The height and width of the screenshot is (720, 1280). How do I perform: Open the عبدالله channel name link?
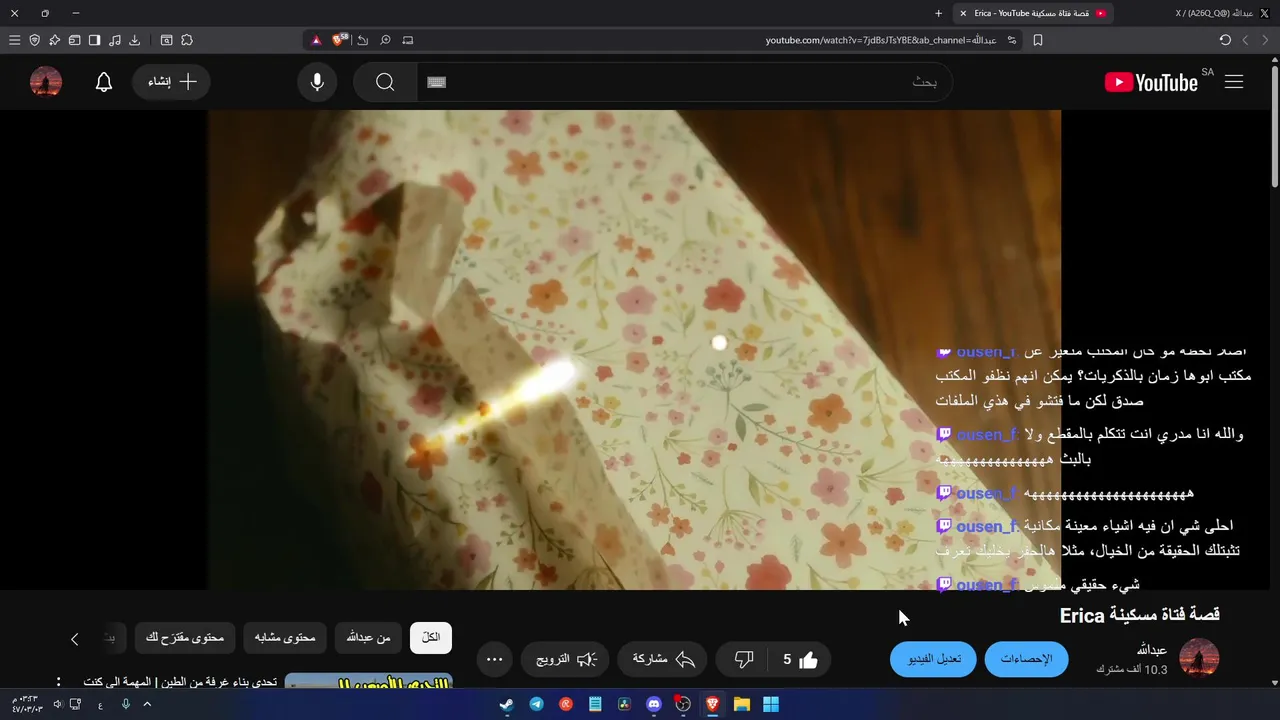pos(1152,650)
